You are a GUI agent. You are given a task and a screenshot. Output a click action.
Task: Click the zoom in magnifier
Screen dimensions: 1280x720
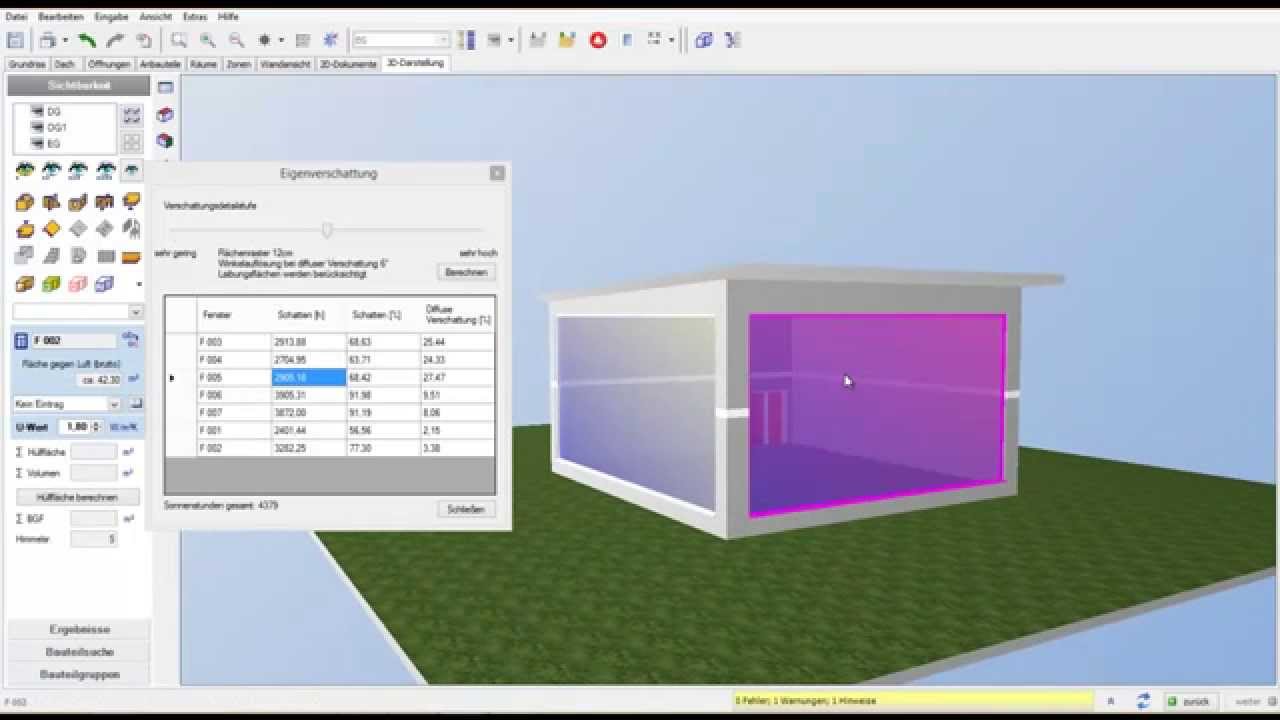207,40
